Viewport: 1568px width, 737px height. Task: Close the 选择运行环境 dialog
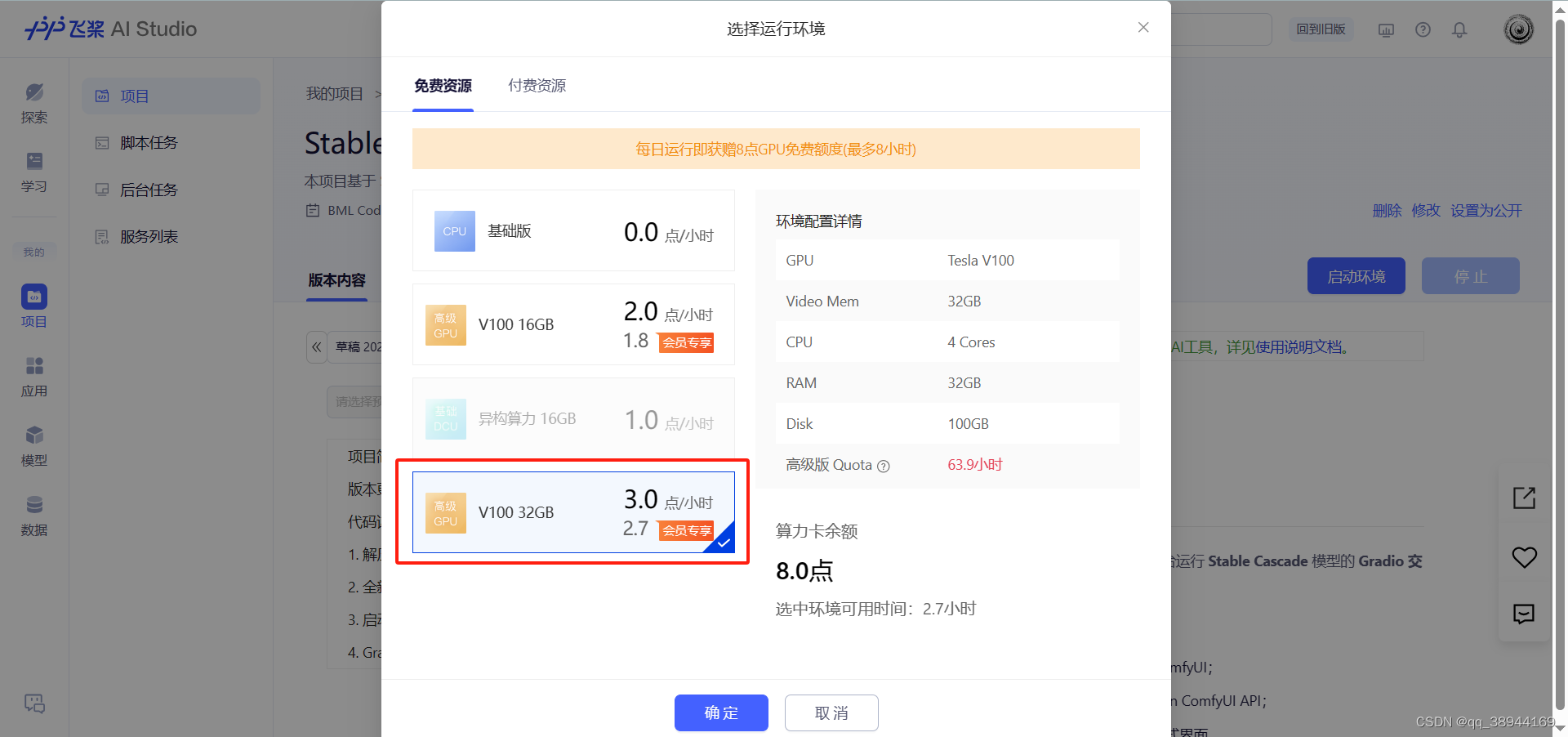tap(1143, 27)
